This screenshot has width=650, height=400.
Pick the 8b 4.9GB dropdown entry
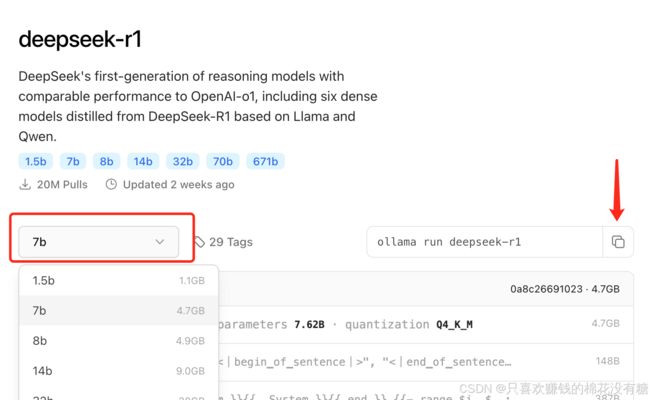point(119,341)
